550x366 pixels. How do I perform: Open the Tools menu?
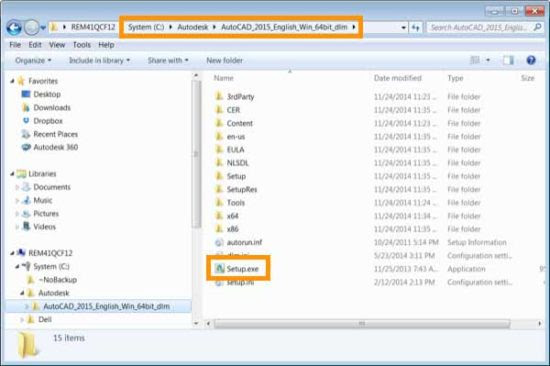82,45
